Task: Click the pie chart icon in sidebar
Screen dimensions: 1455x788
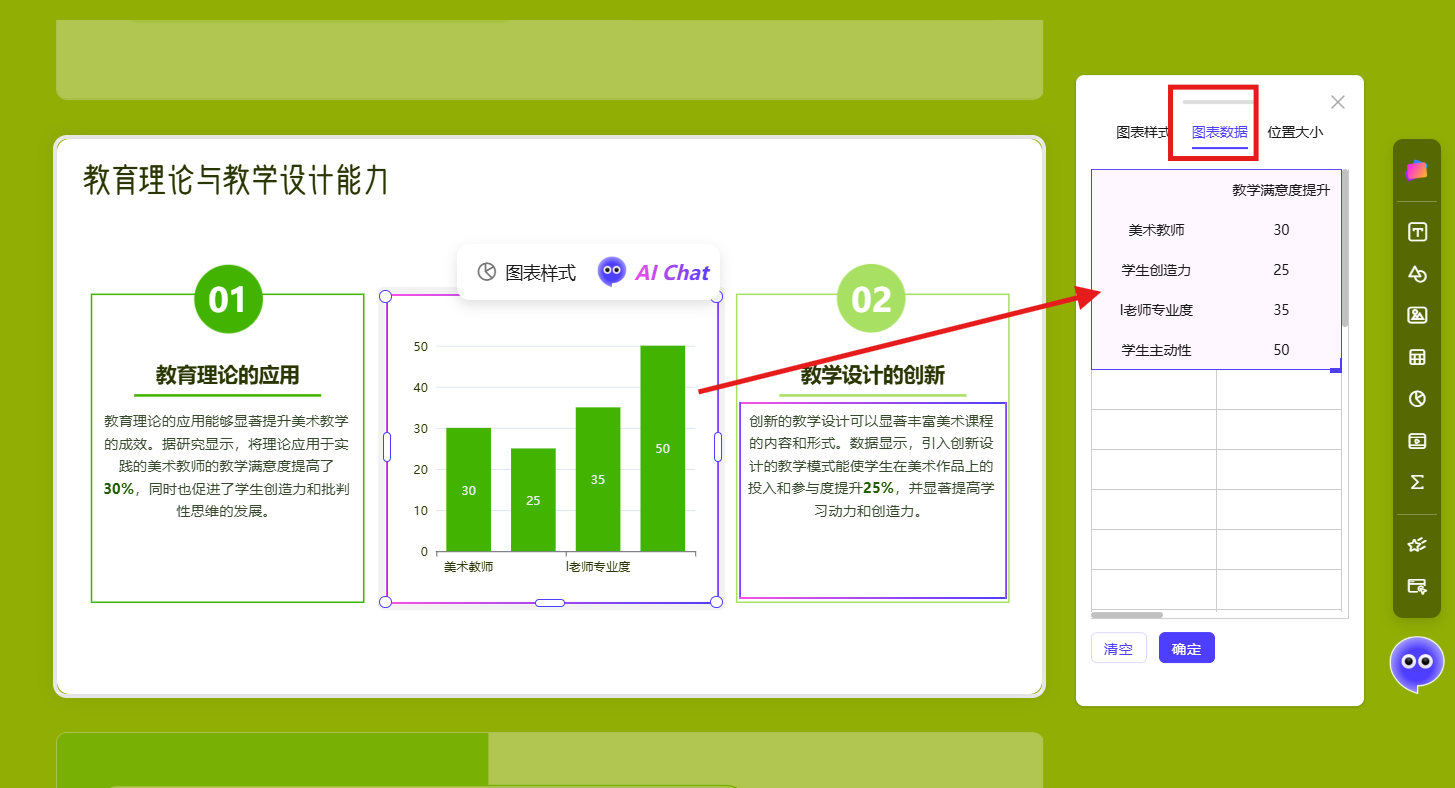Action: 1416,399
